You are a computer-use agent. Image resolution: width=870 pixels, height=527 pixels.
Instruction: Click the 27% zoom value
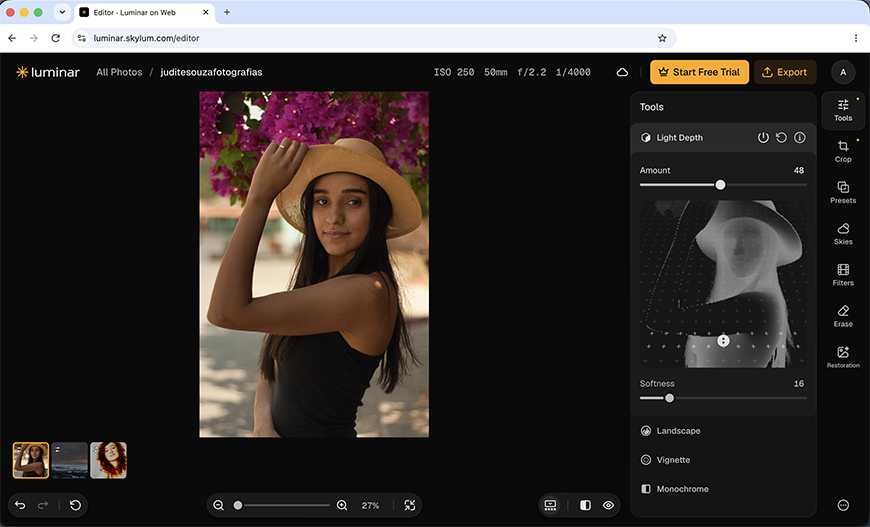coord(370,505)
